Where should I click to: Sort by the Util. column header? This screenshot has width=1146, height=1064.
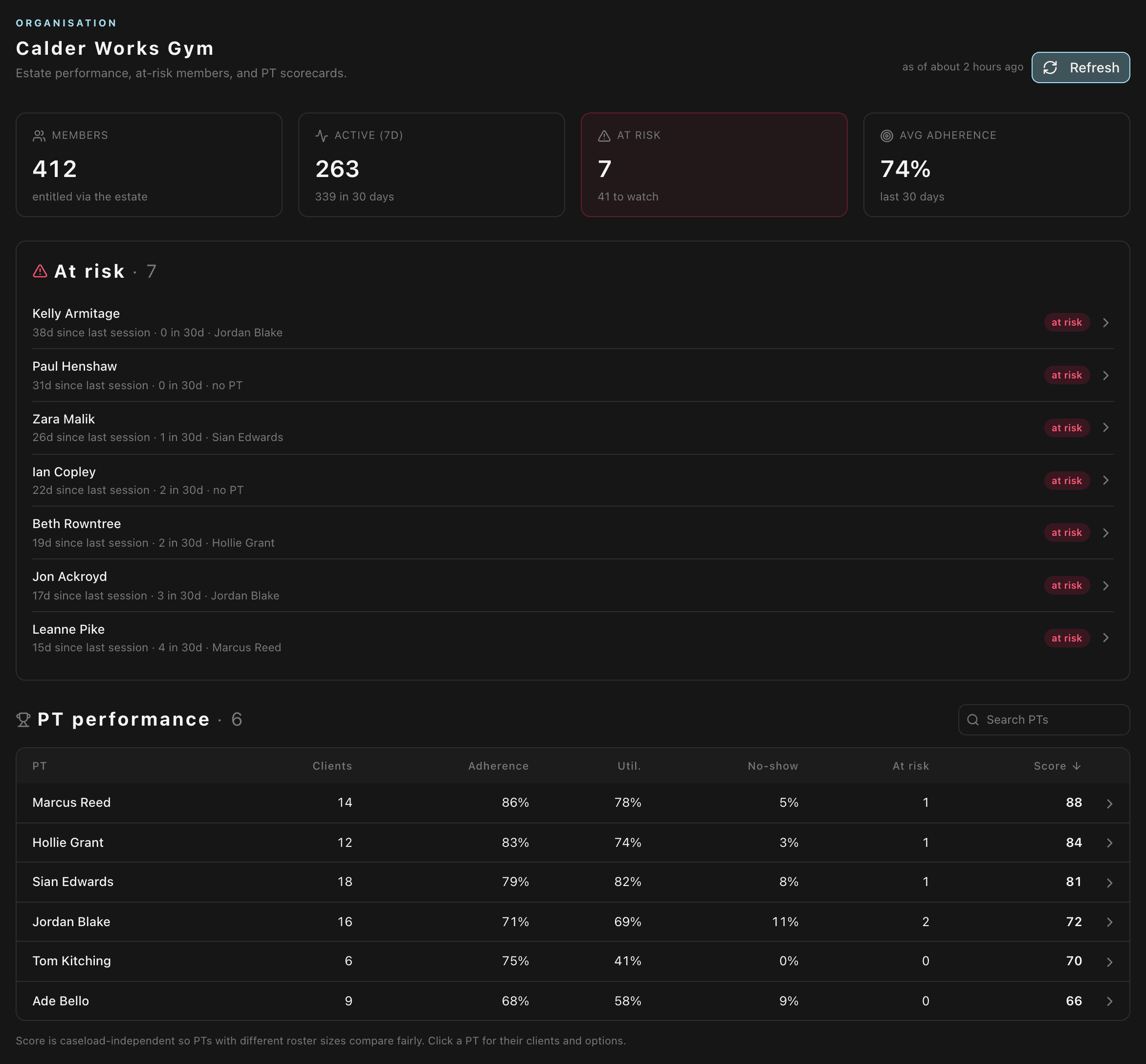(629, 766)
